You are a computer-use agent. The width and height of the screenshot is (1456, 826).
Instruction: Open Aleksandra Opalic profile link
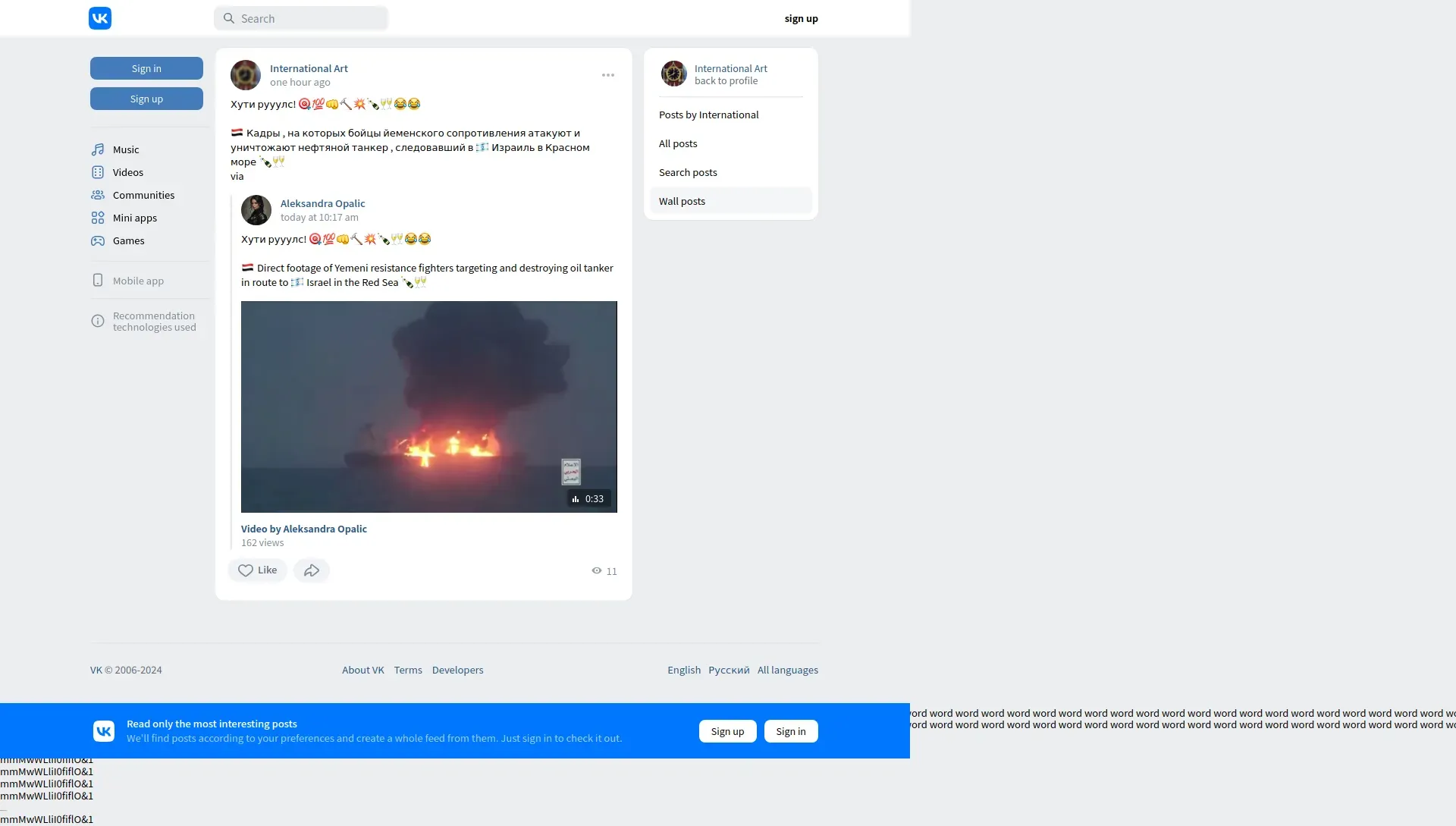(322, 203)
